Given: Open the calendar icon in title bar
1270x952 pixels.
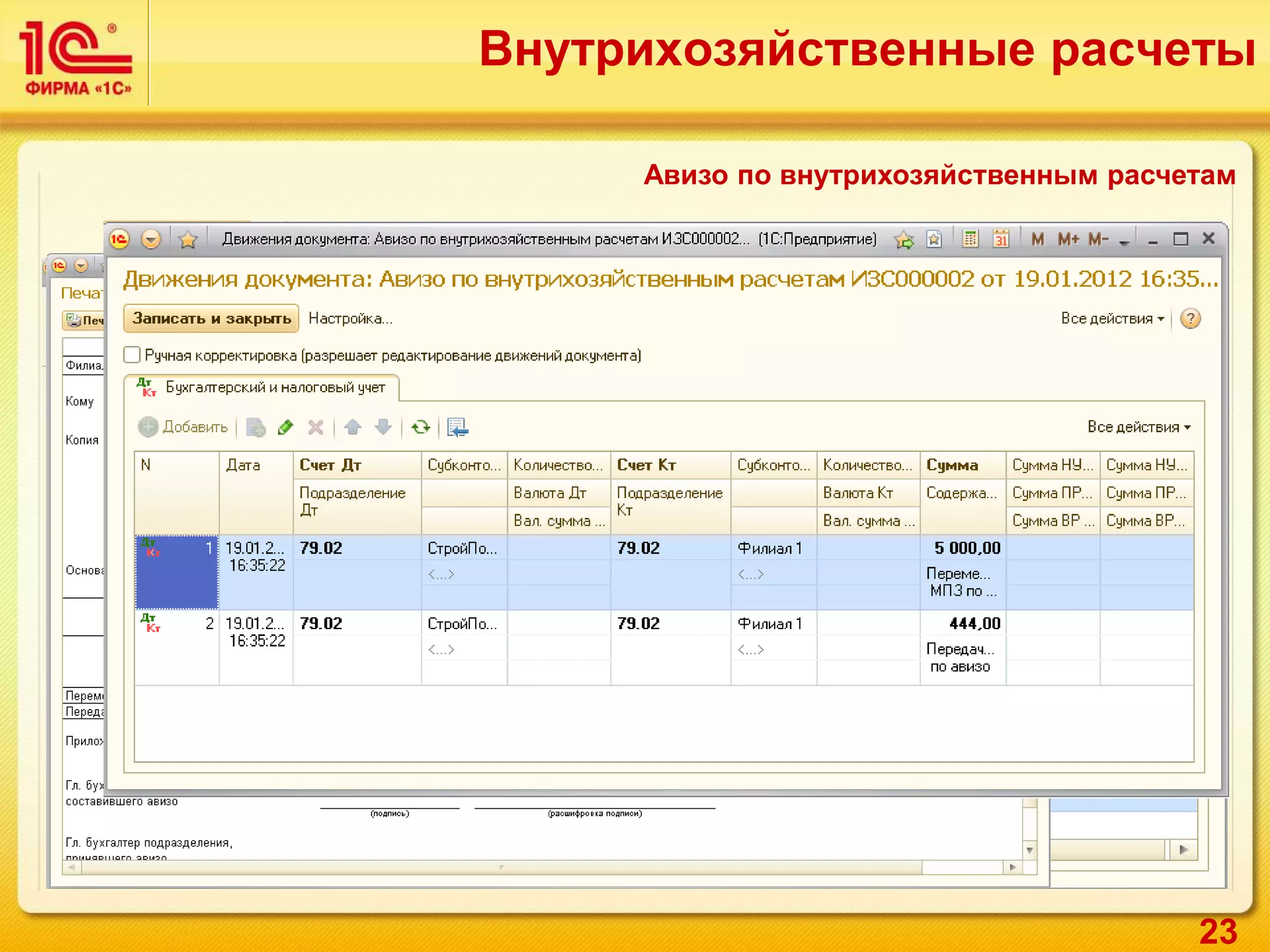Looking at the screenshot, I should click(x=1001, y=239).
